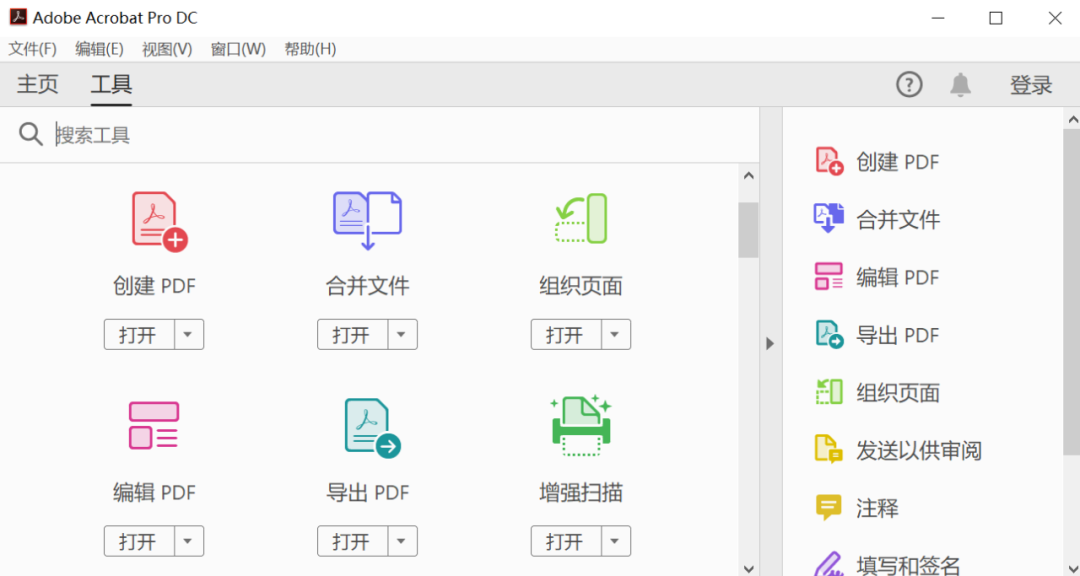This screenshot has height=576, width=1080.
Task: Click 发送以供审阅 label in right sidebar
Action: 919,451
